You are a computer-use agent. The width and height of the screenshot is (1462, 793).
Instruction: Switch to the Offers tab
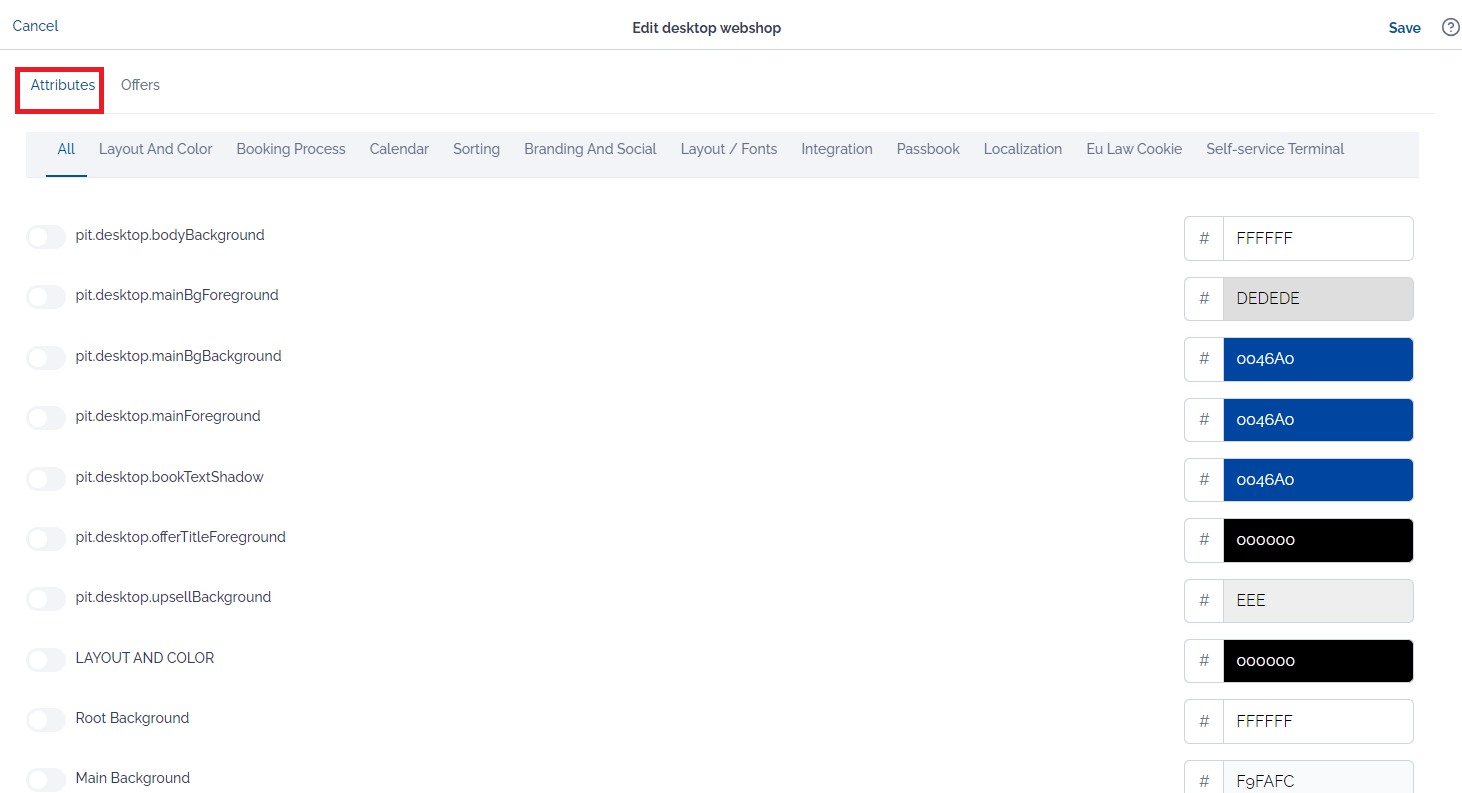click(140, 85)
